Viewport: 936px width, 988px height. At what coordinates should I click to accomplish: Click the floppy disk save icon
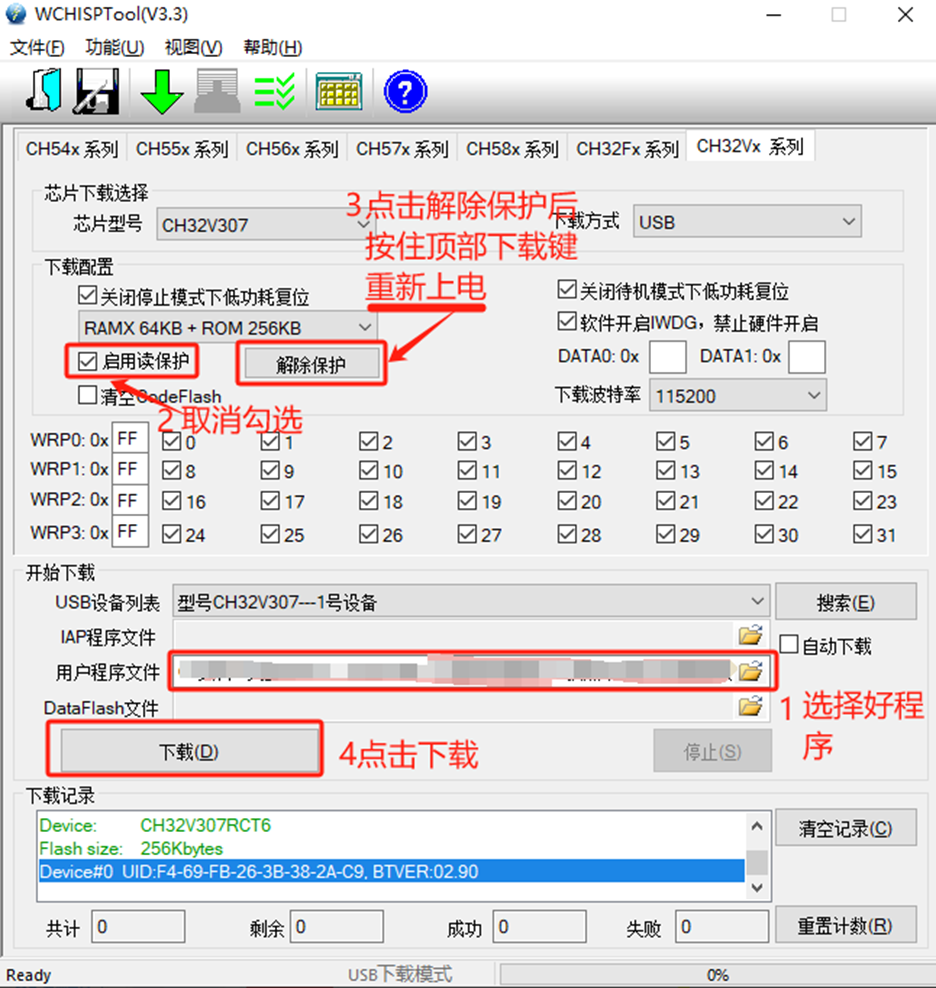(98, 92)
